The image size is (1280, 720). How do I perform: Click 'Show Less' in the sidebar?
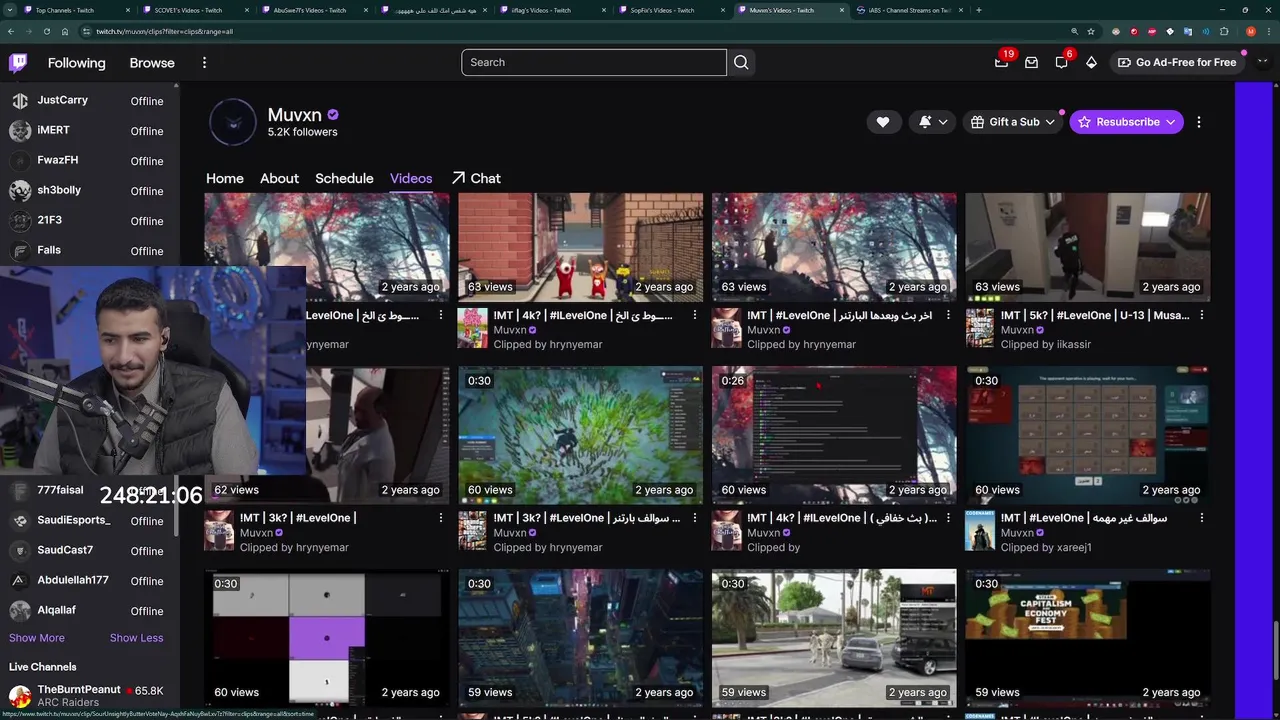136,638
